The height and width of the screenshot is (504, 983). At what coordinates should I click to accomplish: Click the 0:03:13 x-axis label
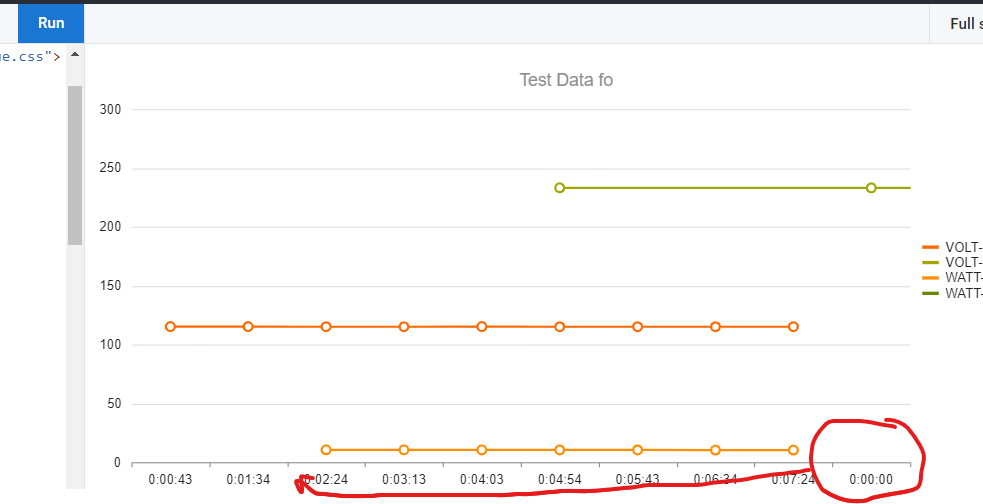click(404, 480)
